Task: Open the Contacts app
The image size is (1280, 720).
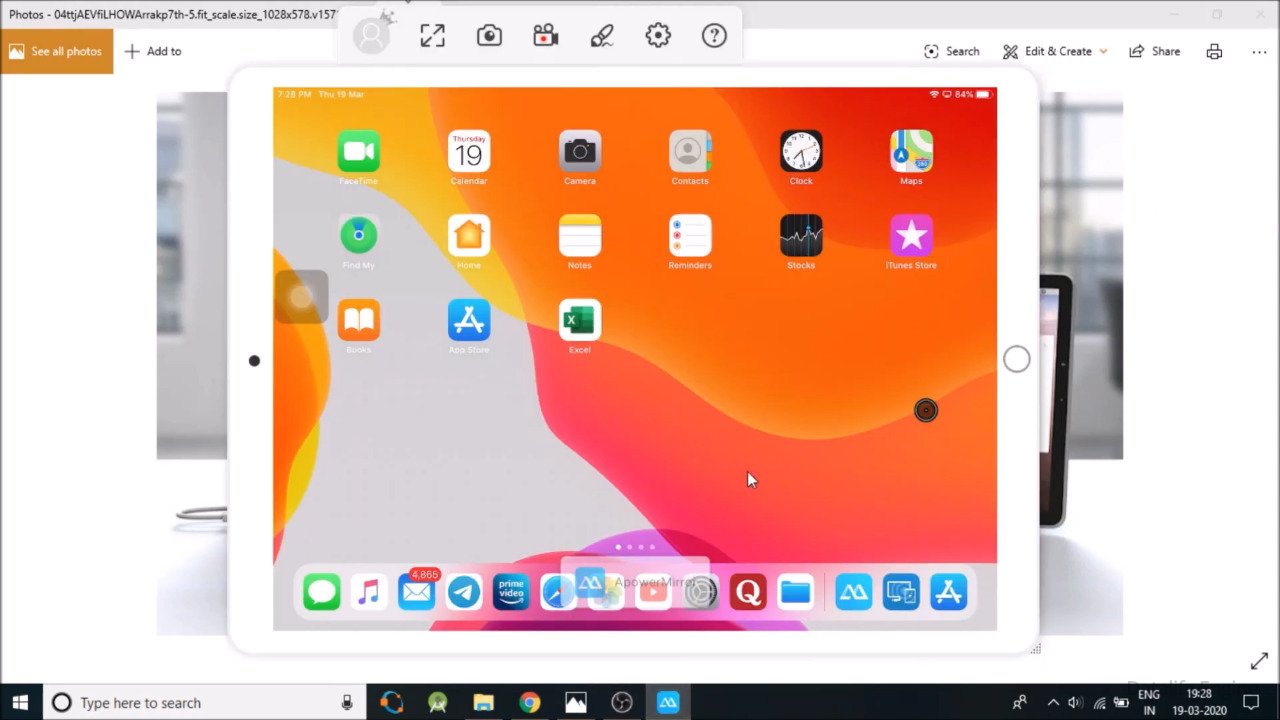Action: pyautogui.click(x=690, y=152)
